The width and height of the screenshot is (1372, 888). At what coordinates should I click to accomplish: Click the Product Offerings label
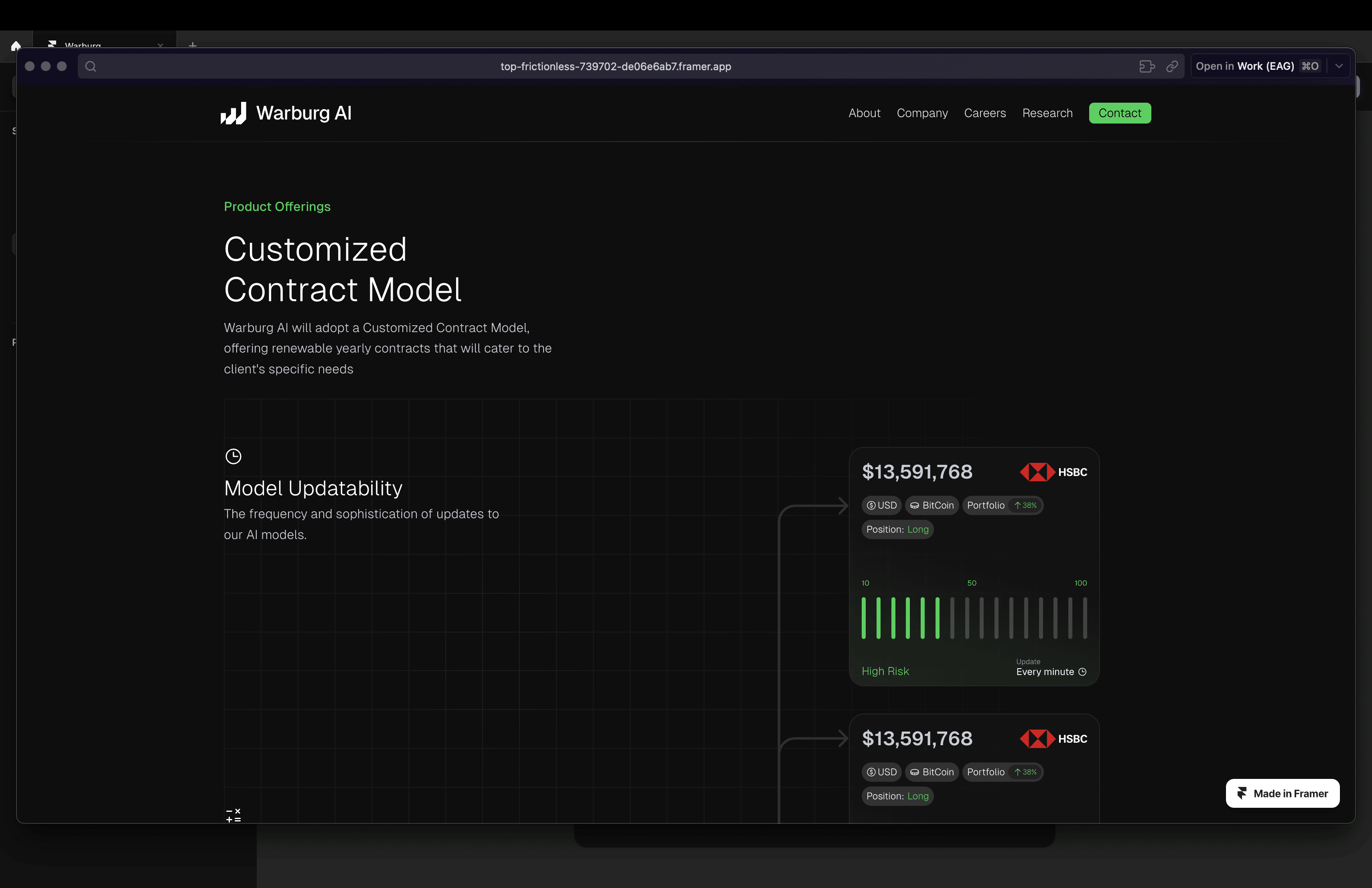pyautogui.click(x=277, y=206)
